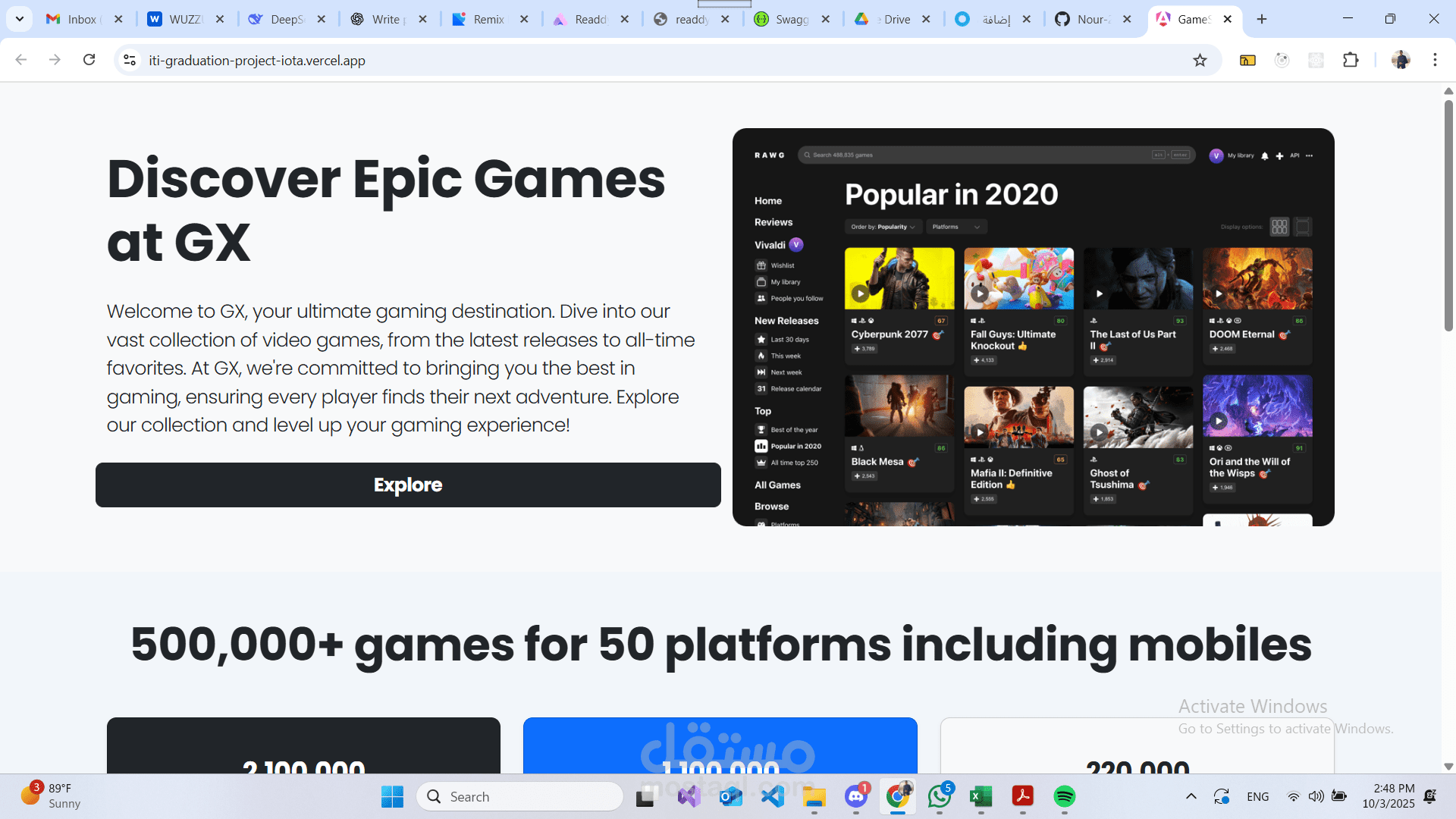The image size is (1456, 819).
Task: Open the volume speaker icon
Action: (1316, 796)
